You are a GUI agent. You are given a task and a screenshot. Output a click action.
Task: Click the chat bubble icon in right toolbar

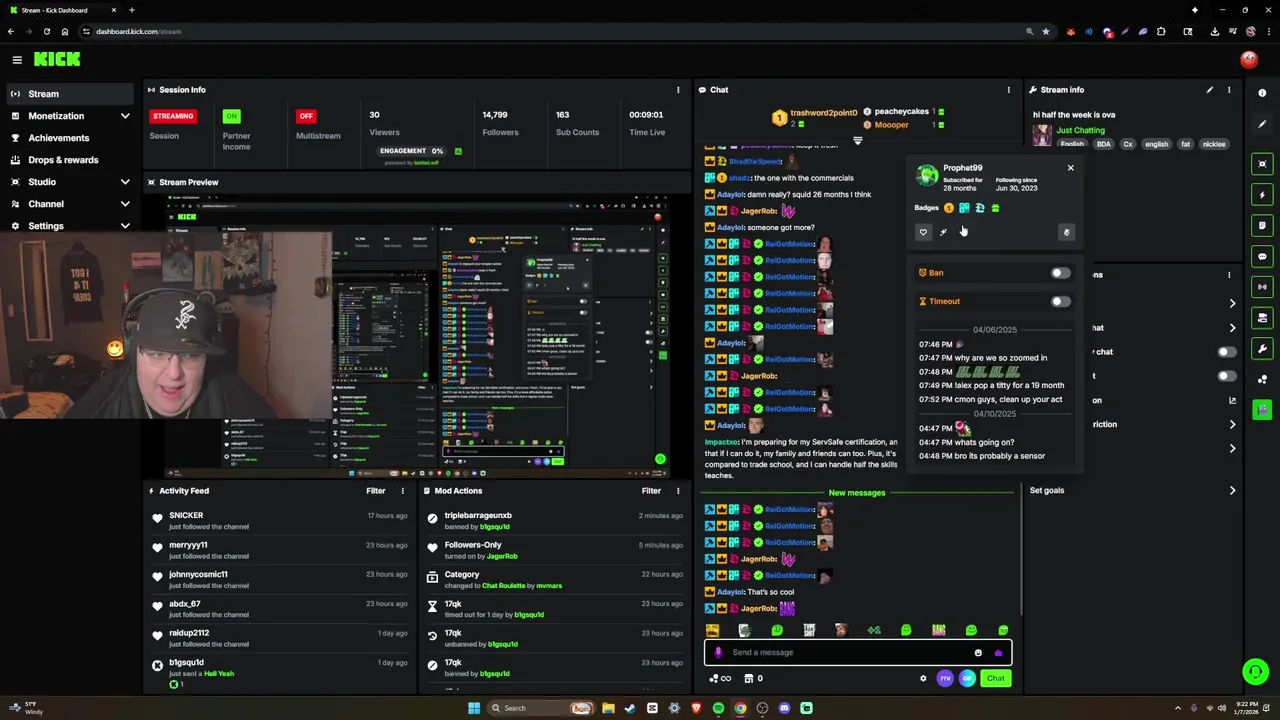click(x=1263, y=257)
